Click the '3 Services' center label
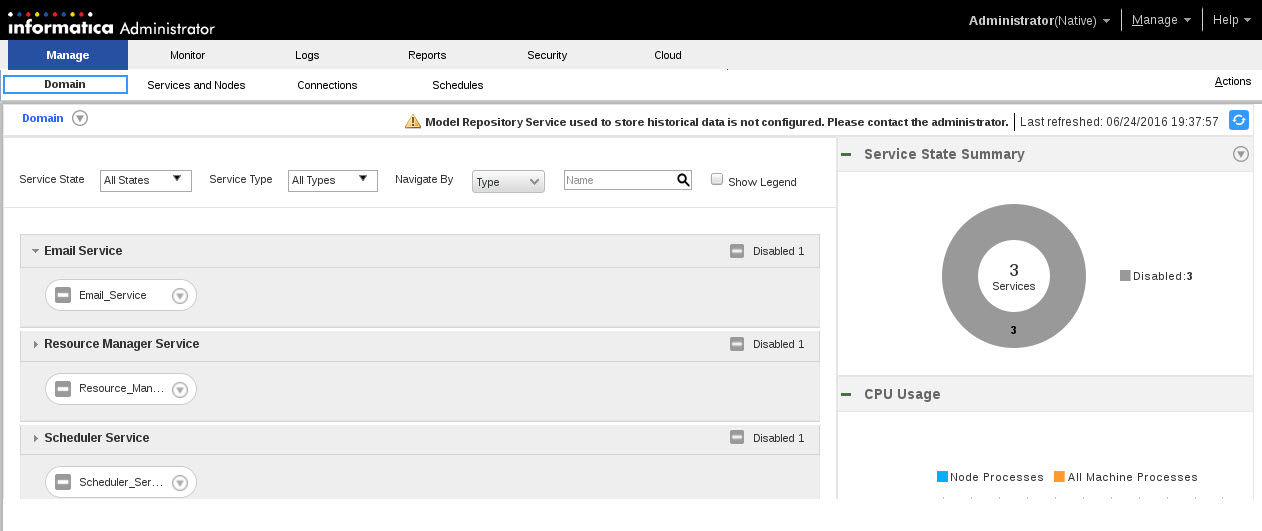 click(1013, 277)
